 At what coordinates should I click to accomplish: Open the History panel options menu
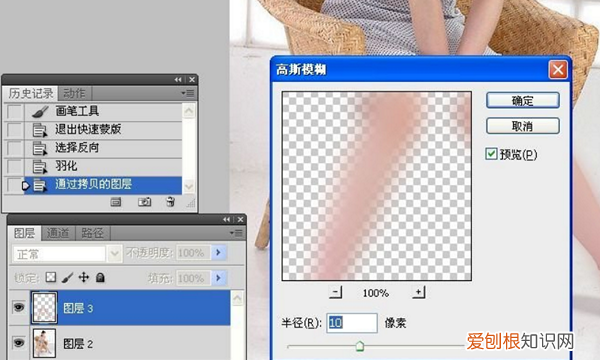coord(188,93)
